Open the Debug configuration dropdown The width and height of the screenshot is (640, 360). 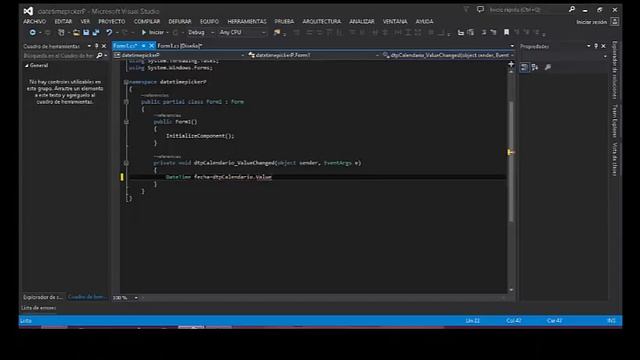(x=200, y=32)
